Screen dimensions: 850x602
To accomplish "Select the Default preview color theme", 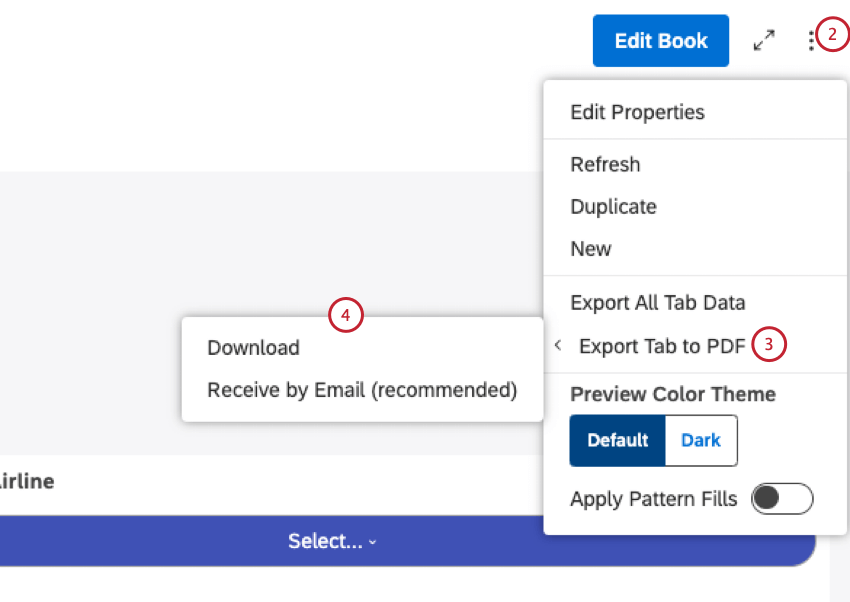I will 617,440.
